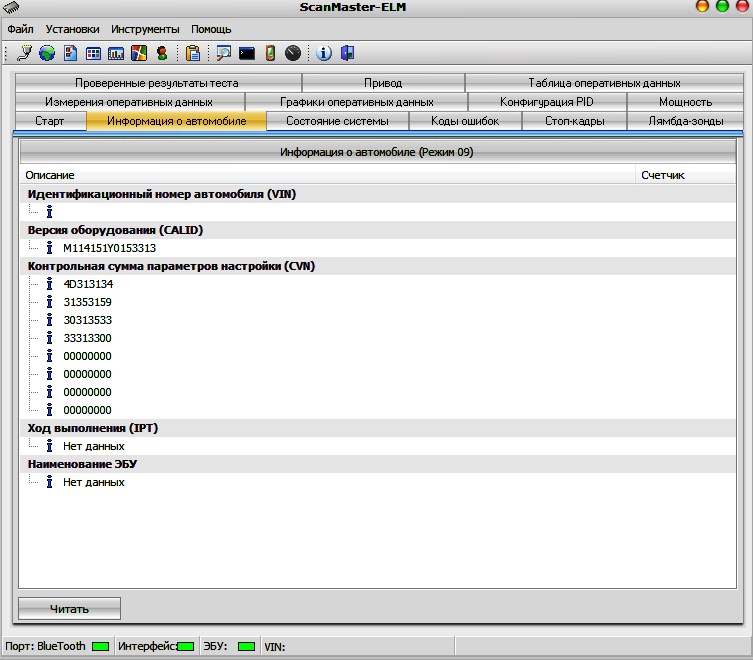Click the orange window minimize button
Screen dimensions: 753x660
702,6
